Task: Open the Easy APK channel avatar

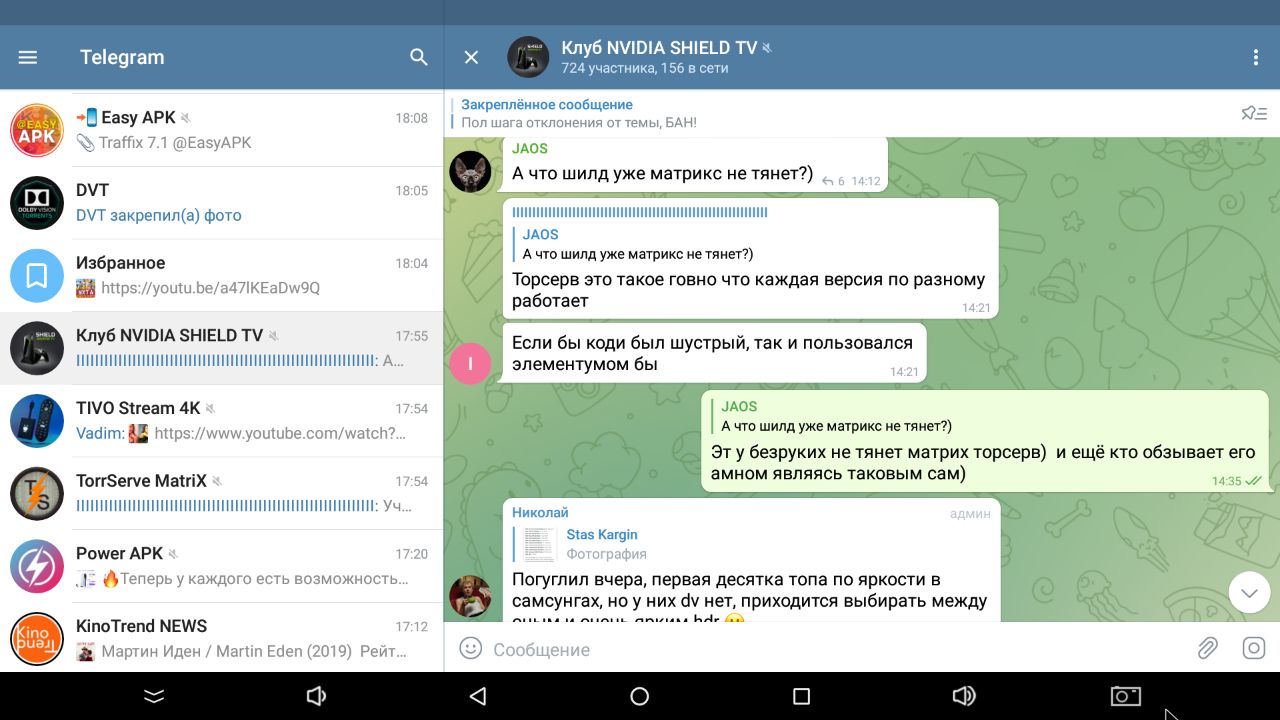Action: point(37,130)
